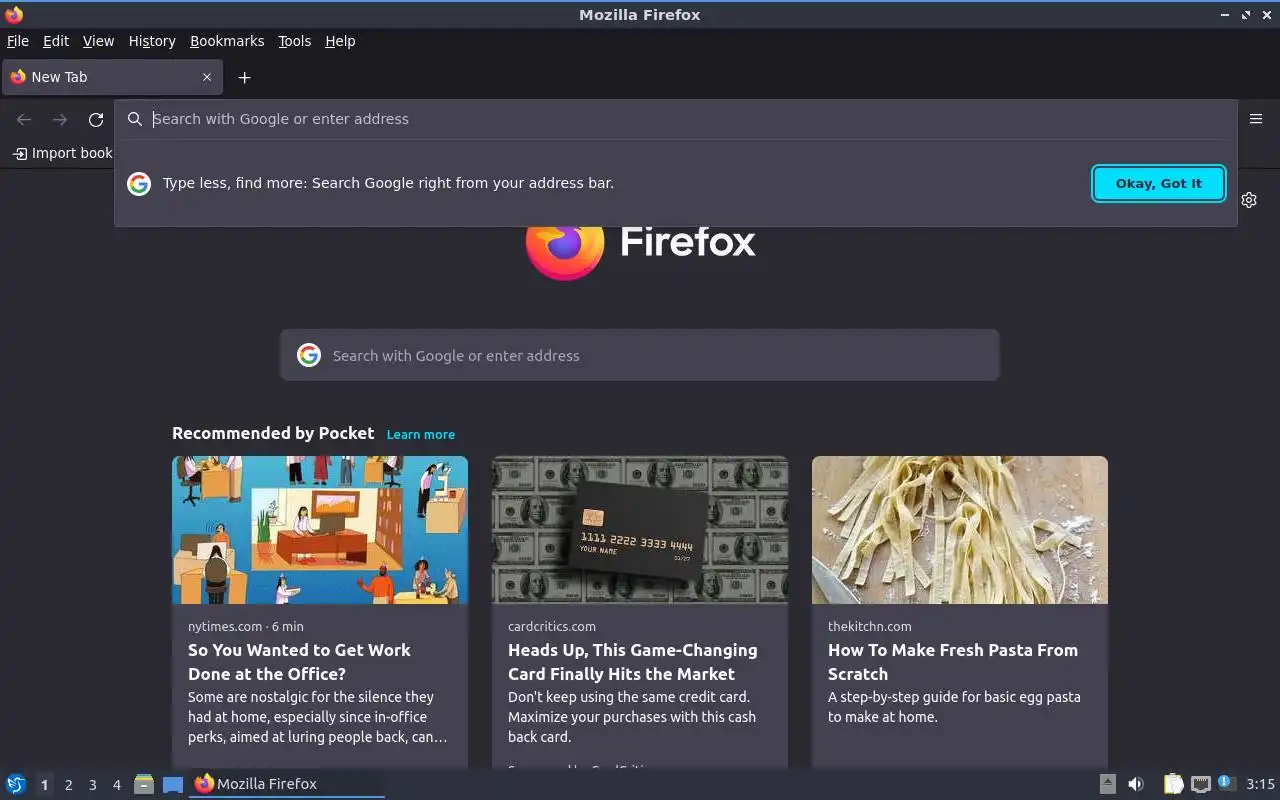Click magnifier icon in address bar
The width and height of the screenshot is (1280, 800).
[x=135, y=119]
